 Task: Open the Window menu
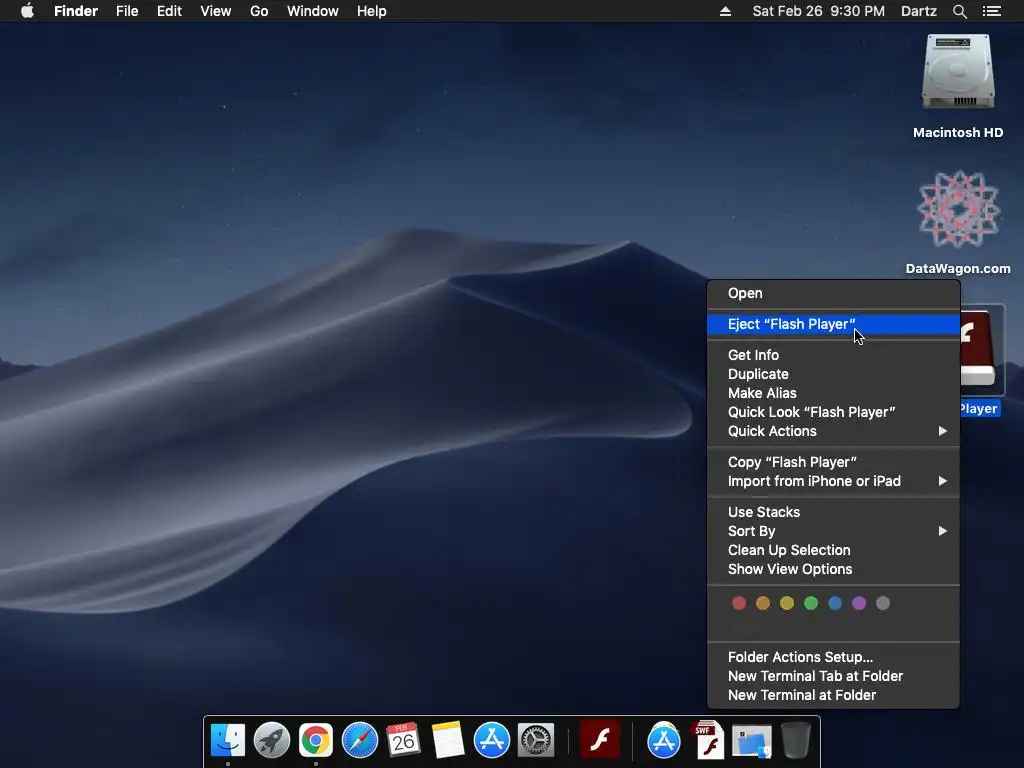click(x=313, y=11)
